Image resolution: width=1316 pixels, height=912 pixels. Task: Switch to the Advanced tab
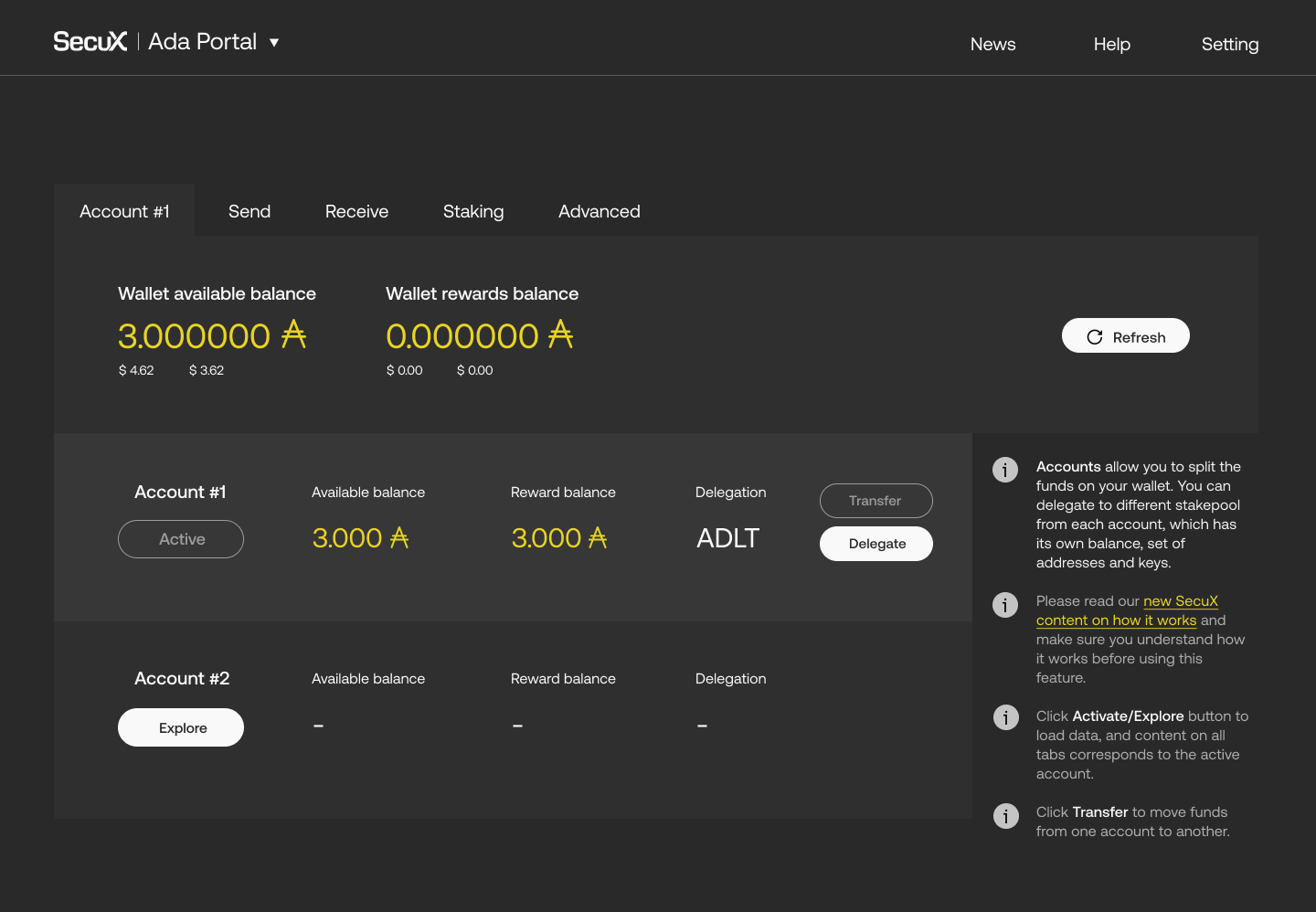600,211
